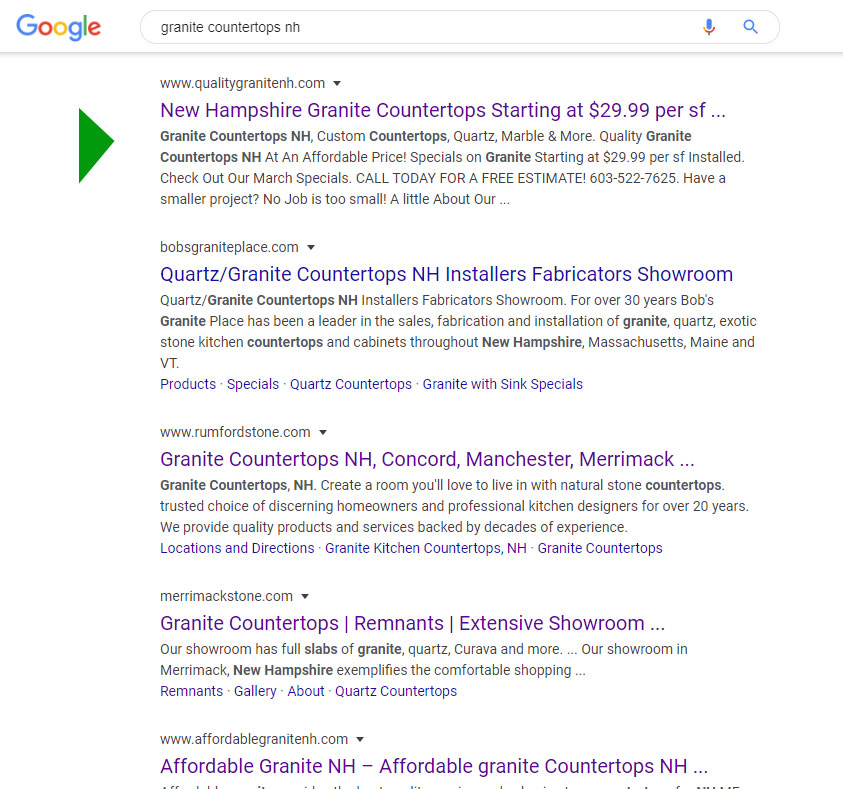The image size is (843, 789).
Task: Expand the dropdown arrow beside www.rumfordstone.com
Action: pyautogui.click(x=323, y=432)
